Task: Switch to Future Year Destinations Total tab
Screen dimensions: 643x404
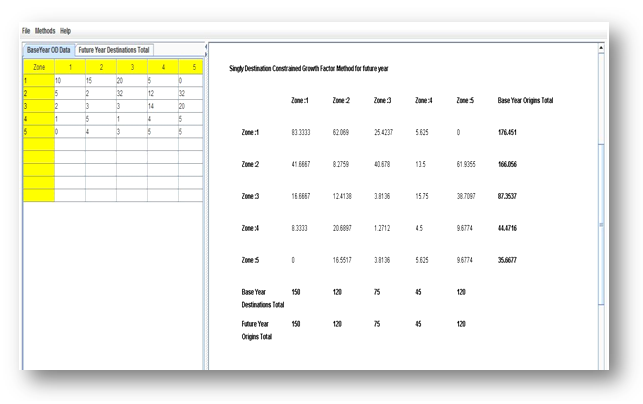Action: click(114, 50)
